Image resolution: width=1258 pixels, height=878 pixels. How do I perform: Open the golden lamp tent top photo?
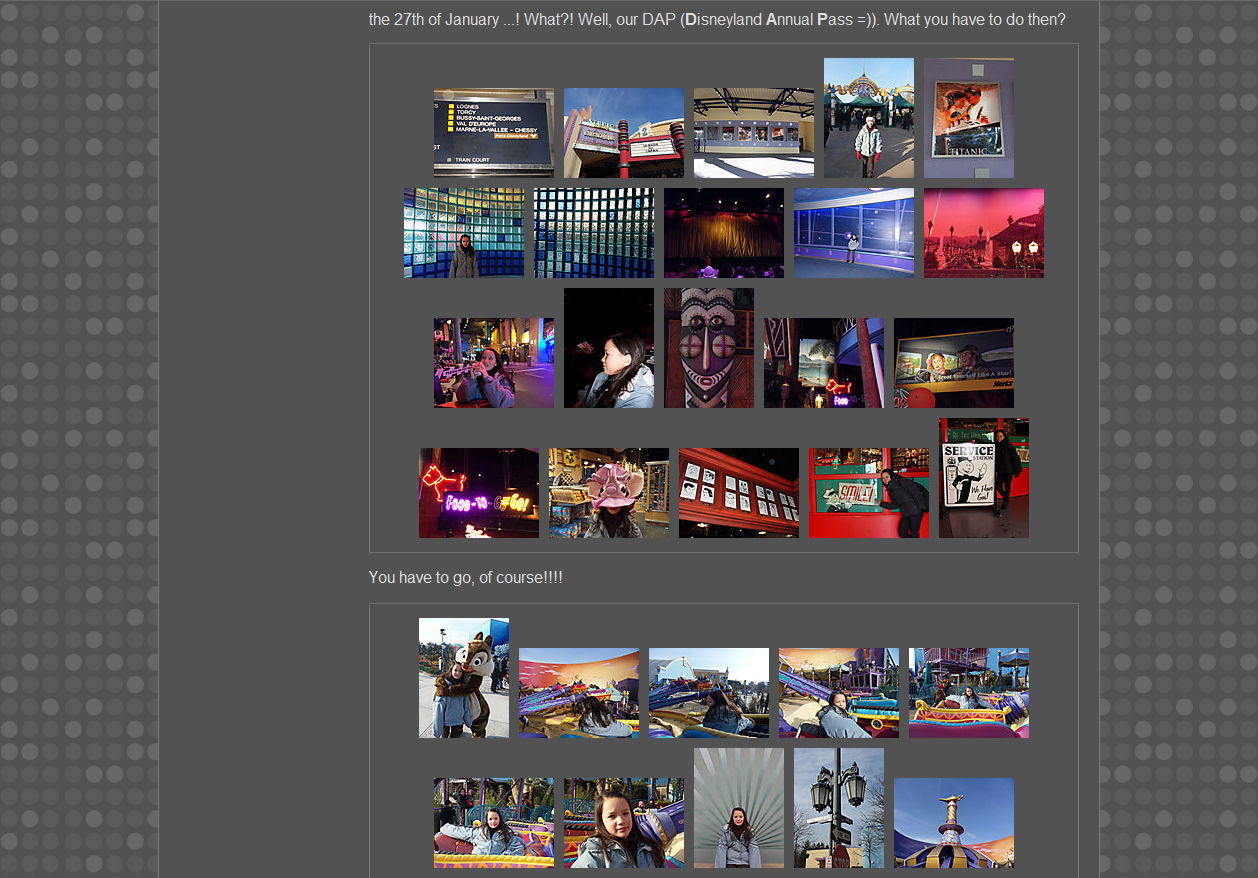[x=953, y=823]
